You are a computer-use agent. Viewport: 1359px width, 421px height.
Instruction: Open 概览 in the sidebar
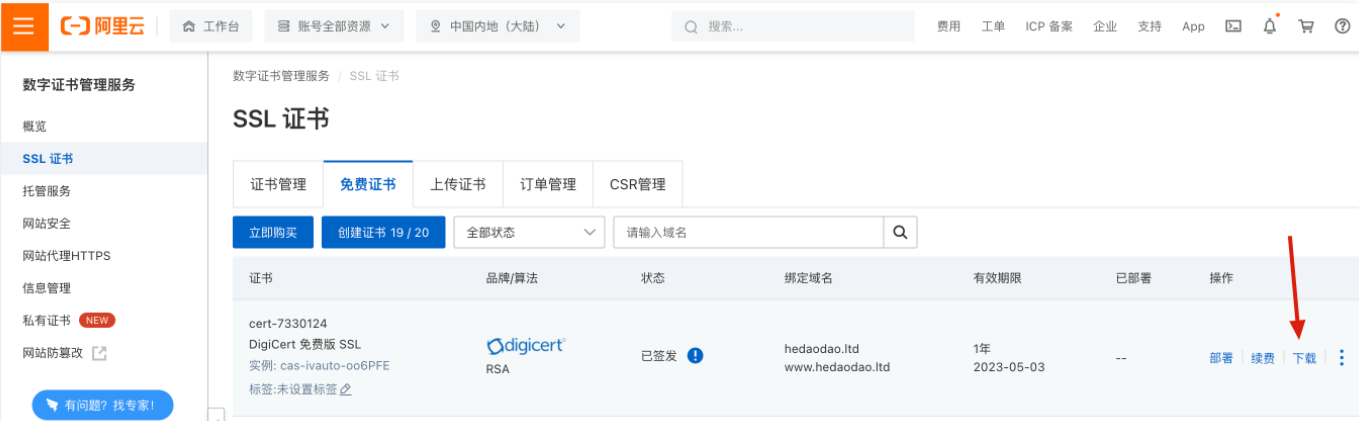click(x=35, y=126)
